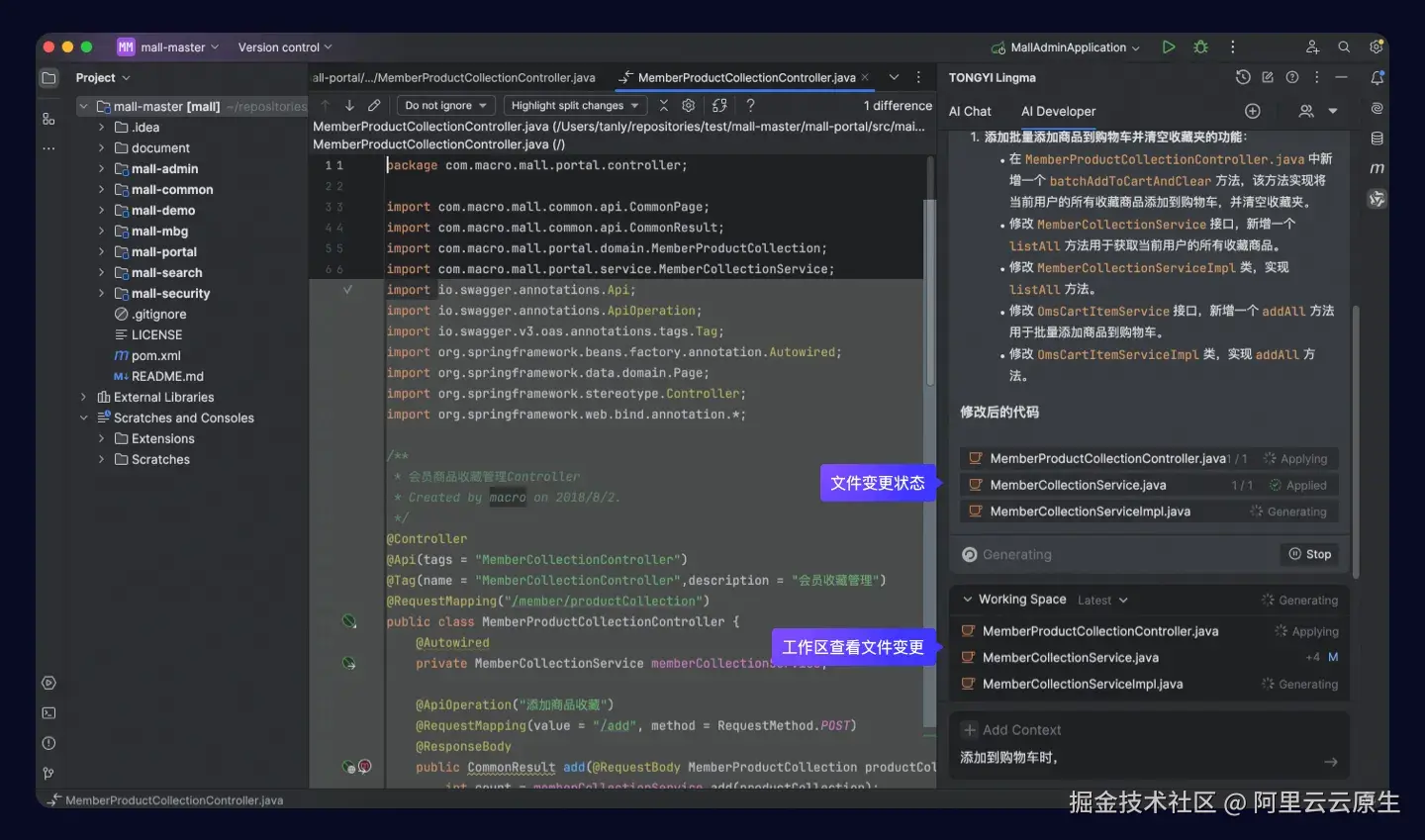Toggle the Project tool window folder icon

pos(48,78)
